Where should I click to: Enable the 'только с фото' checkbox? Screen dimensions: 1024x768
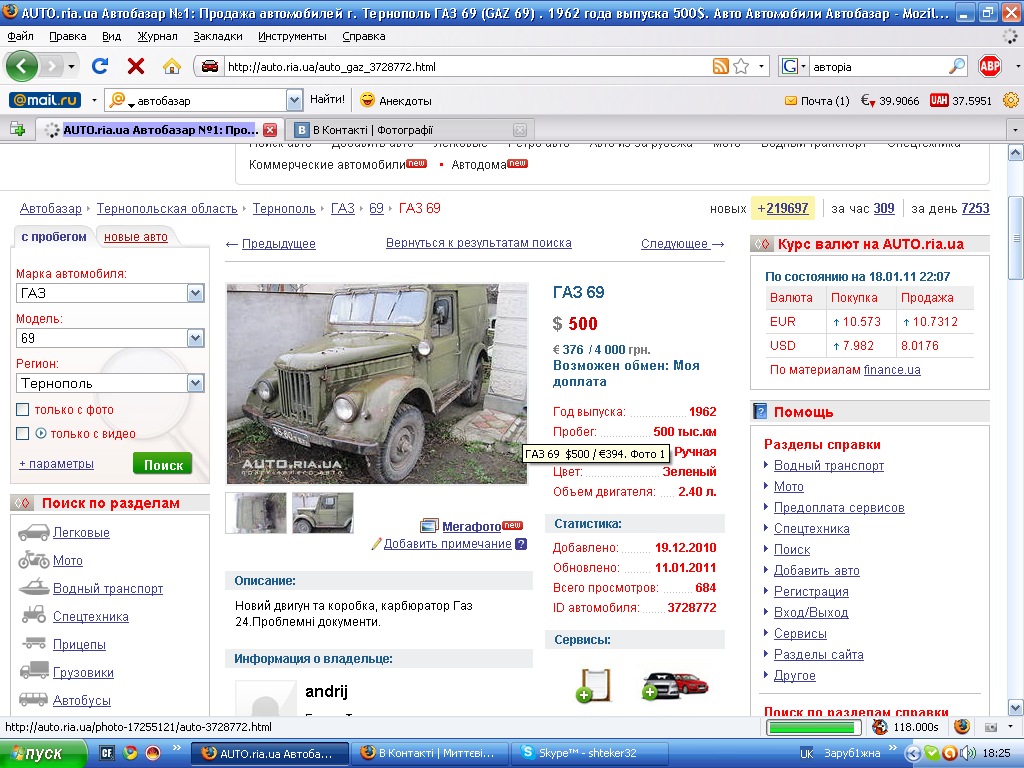coord(23,410)
